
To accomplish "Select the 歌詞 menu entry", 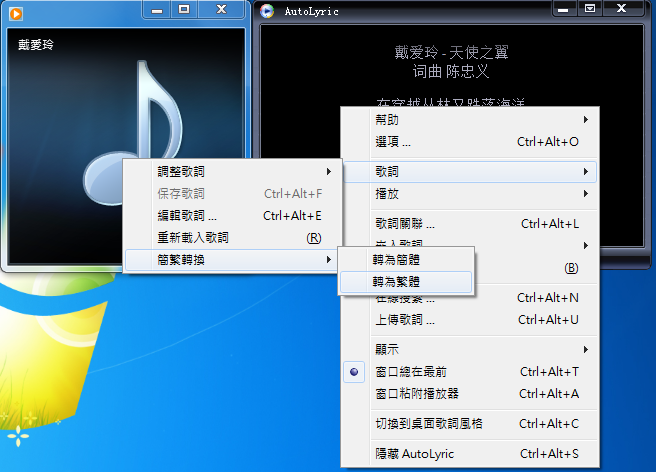I will 470,172.
